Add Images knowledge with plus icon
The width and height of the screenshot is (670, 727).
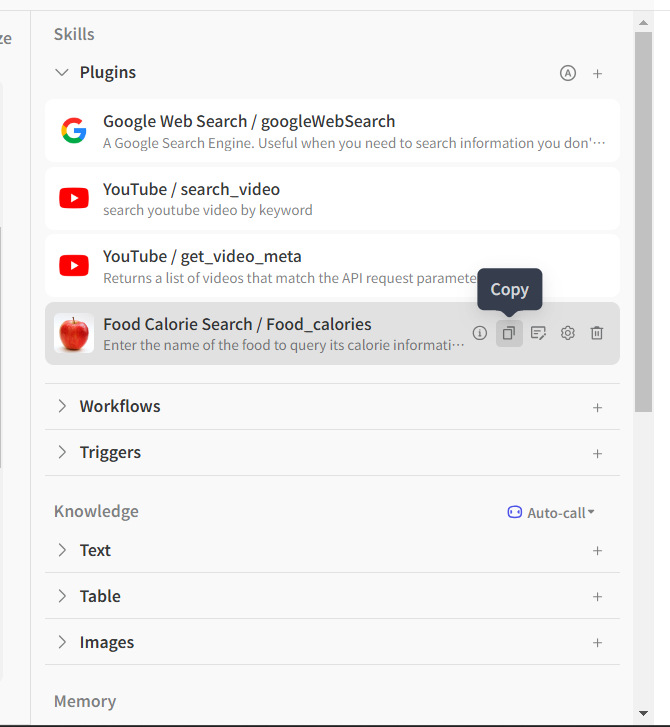point(597,643)
